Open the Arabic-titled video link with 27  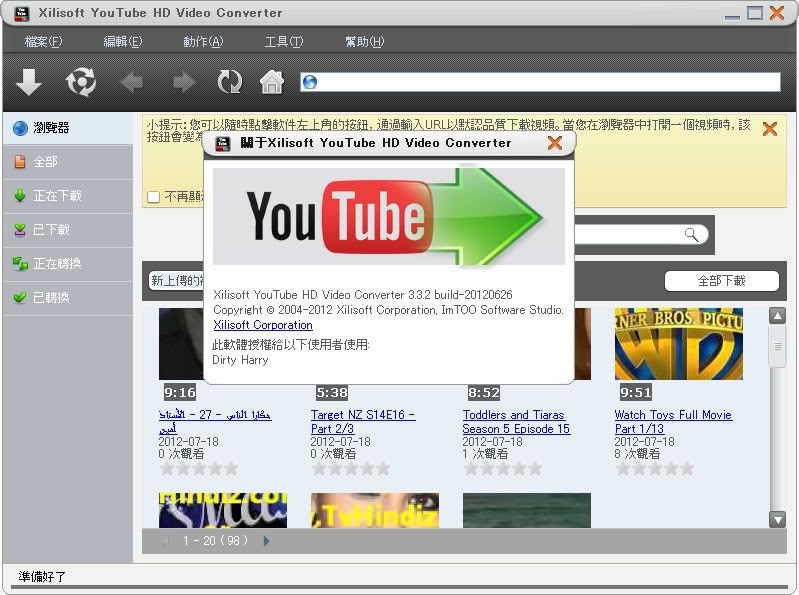(215, 421)
